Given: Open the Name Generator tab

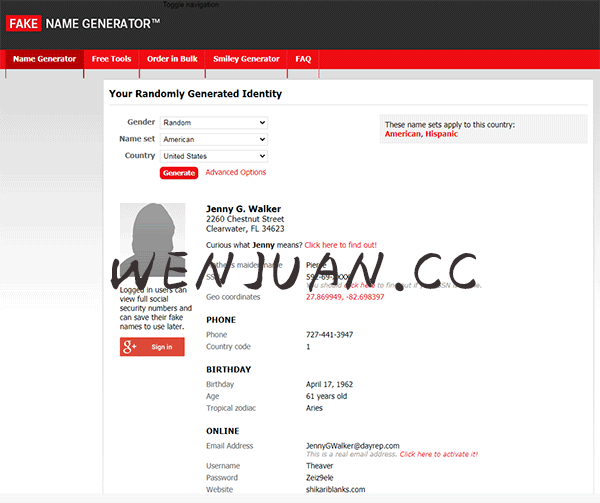Looking at the screenshot, I should [44, 59].
